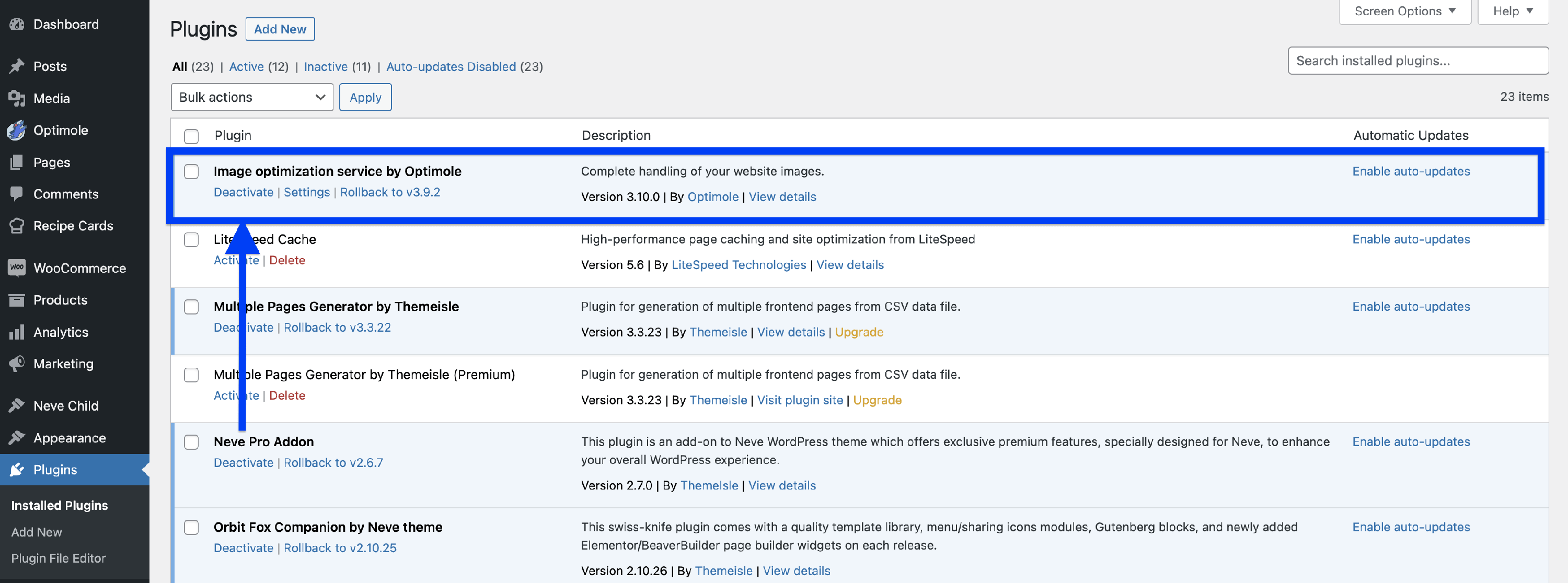The width and height of the screenshot is (1568, 583).
Task: Click the Analytics bar chart icon
Action: coord(17,332)
